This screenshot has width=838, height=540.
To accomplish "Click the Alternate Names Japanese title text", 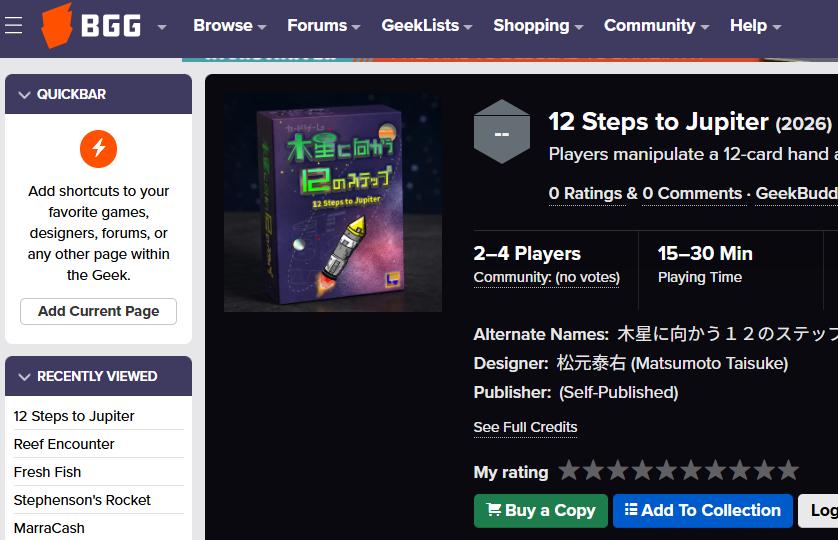I will point(727,334).
